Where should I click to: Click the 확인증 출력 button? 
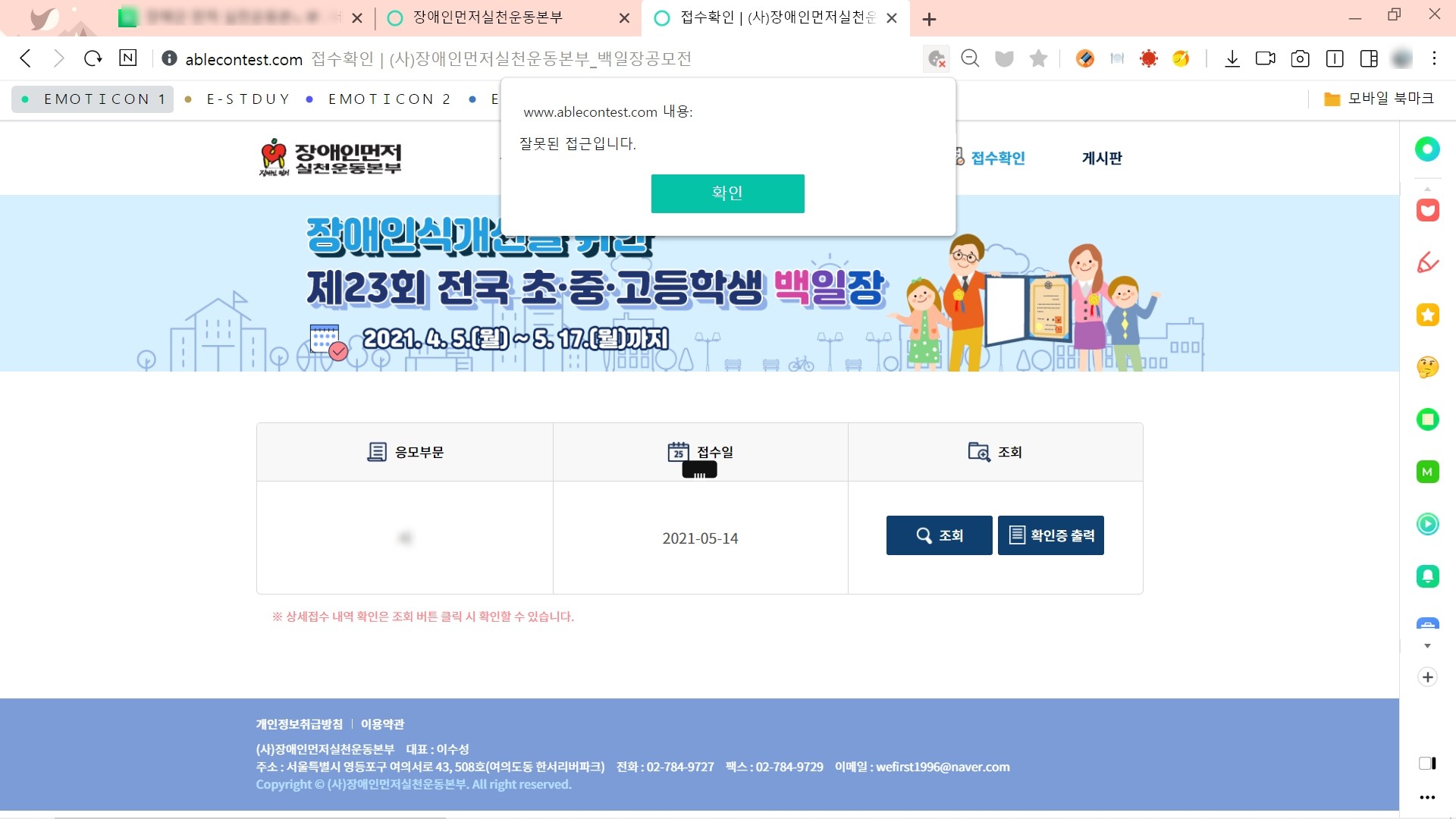coord(1050,535)
